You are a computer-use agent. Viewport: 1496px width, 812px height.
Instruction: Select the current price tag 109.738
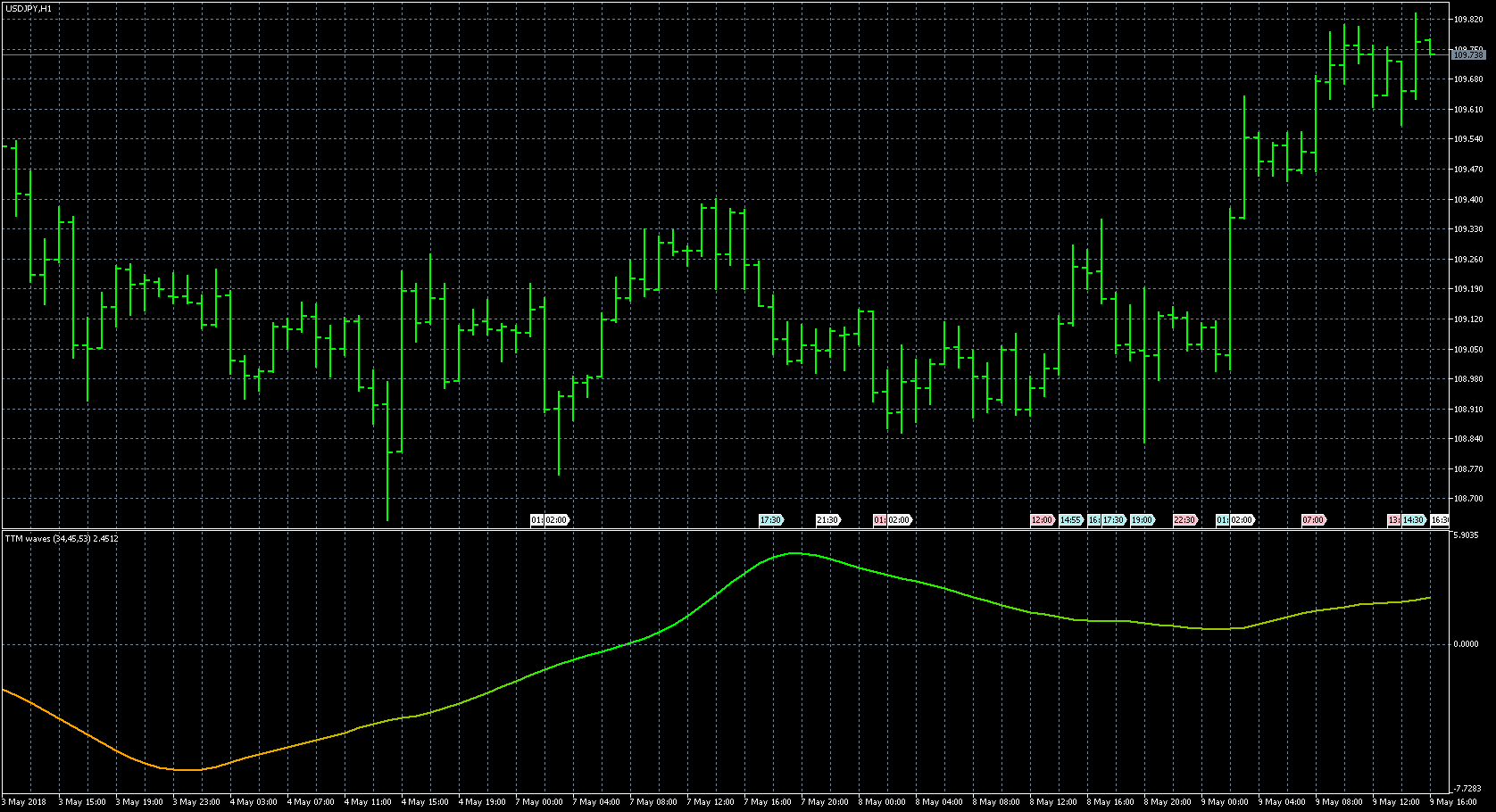pos(1468,55)
